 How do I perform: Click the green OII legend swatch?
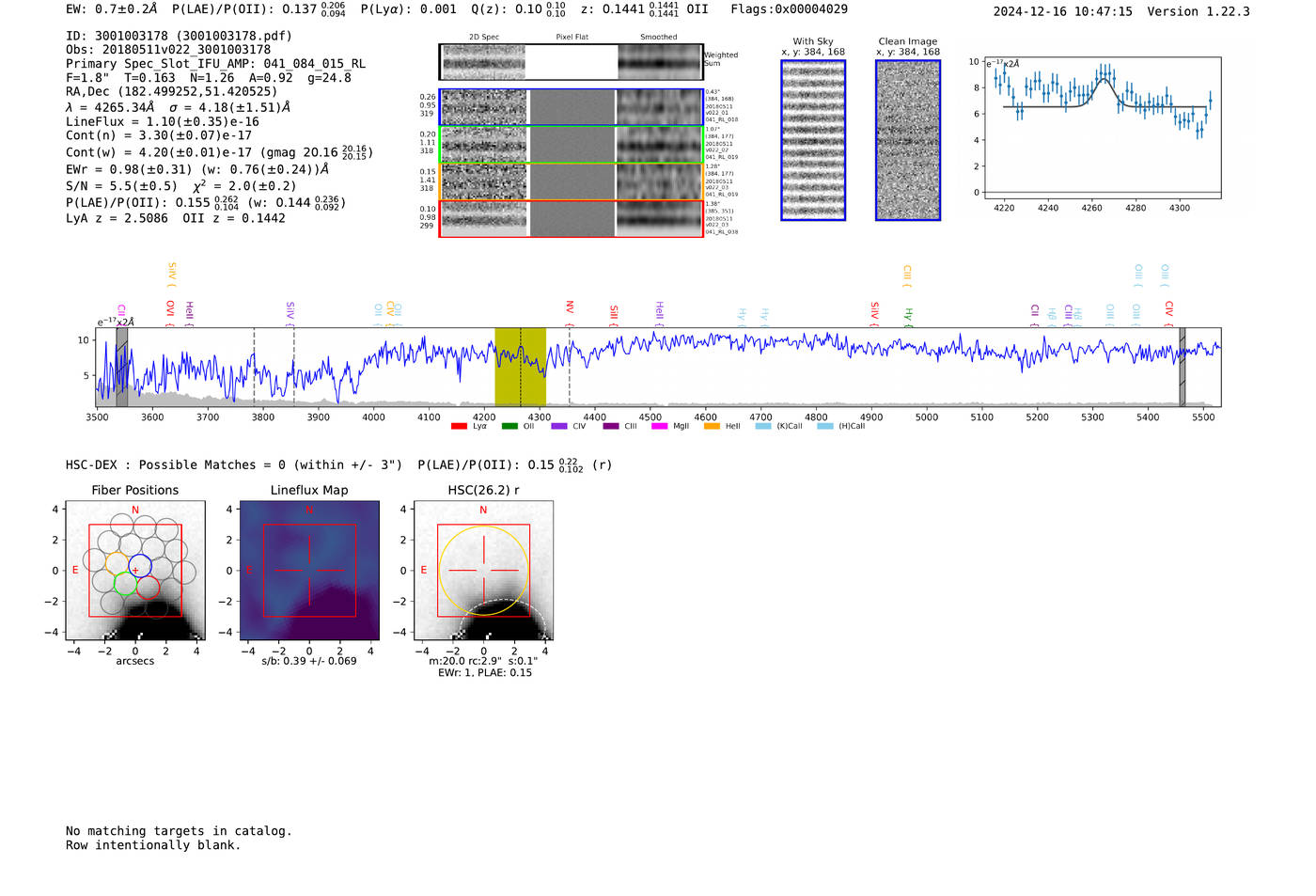click(x=509, y=427)
